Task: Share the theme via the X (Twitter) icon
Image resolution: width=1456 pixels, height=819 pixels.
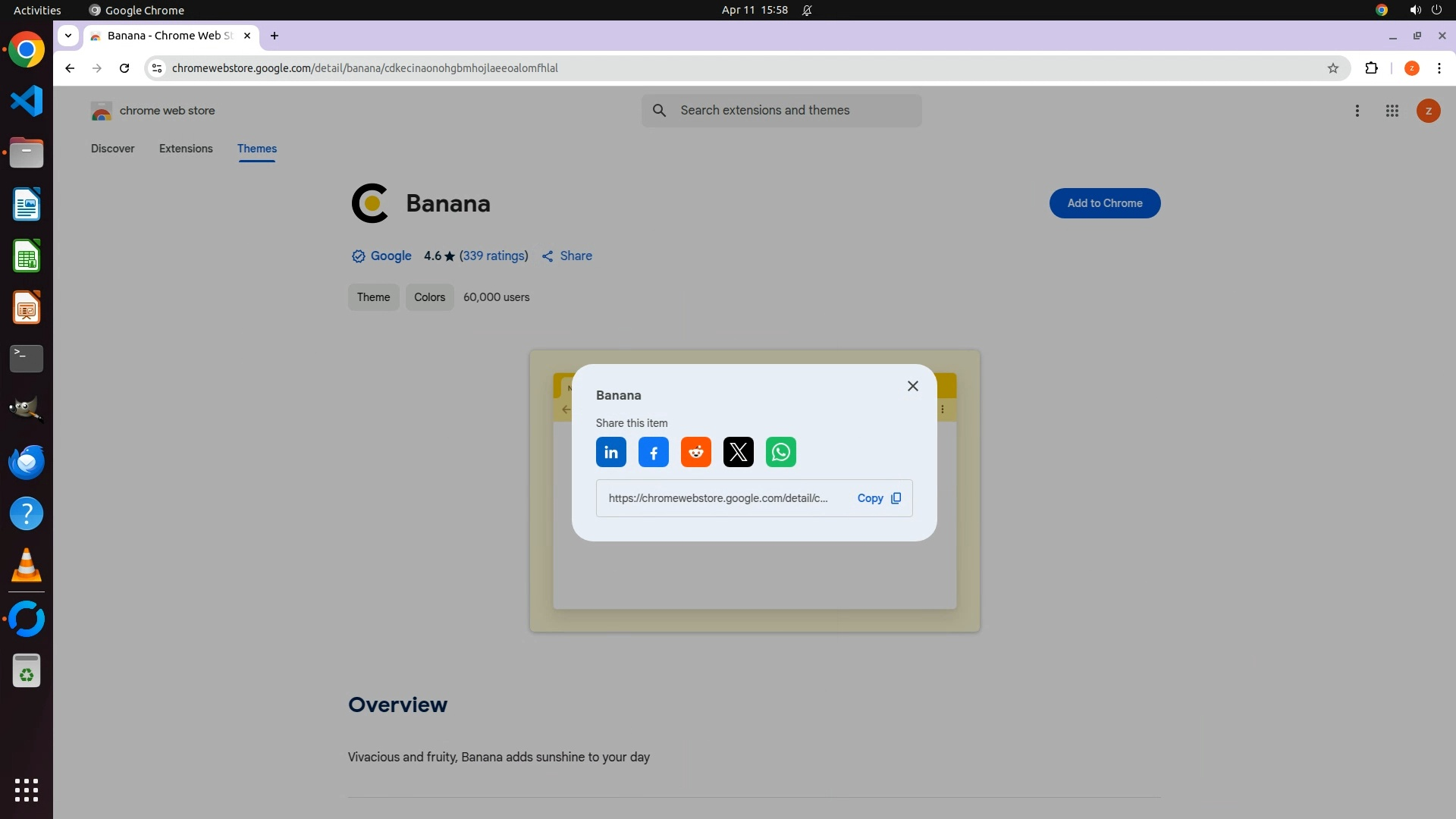Action: coord(738,453)
